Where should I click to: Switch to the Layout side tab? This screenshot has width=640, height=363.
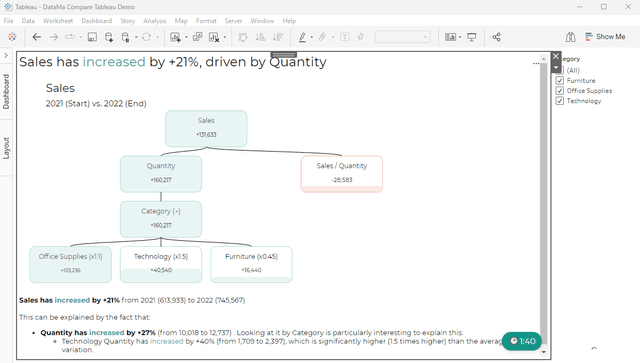pyautogui.click(x=6, y=148)
